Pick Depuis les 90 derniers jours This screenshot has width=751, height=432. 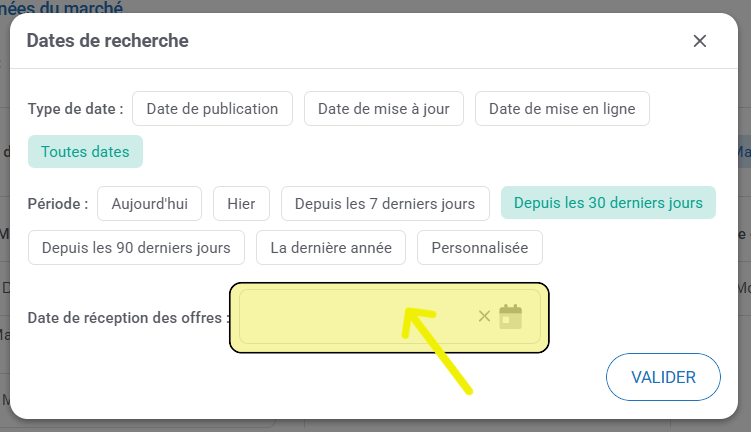136,247
